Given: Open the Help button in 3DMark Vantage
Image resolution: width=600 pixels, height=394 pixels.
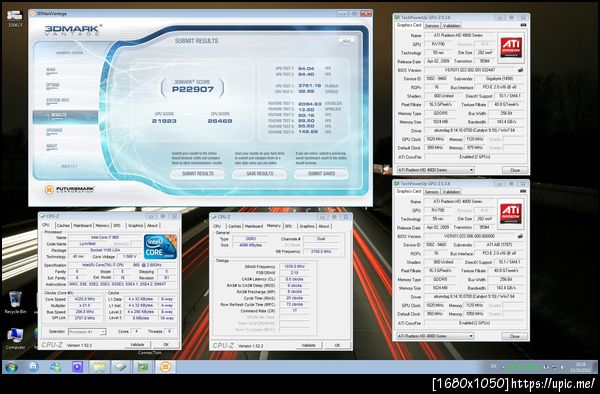Looking at the screenshot, I should click(x=346, y=41).
